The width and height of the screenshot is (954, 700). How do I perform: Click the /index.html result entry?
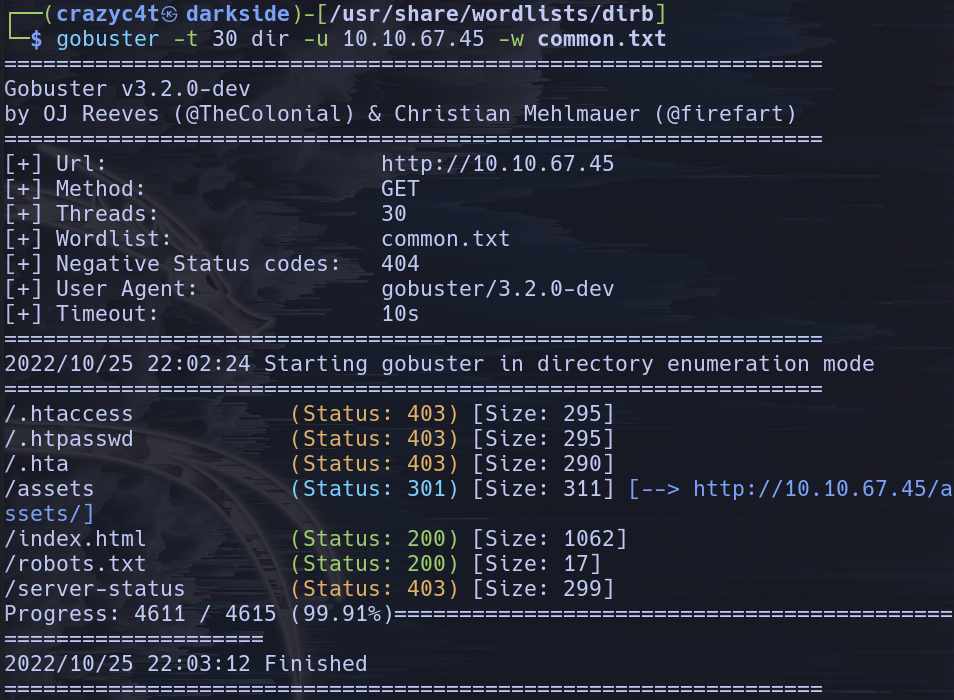(x=75, y=539)
